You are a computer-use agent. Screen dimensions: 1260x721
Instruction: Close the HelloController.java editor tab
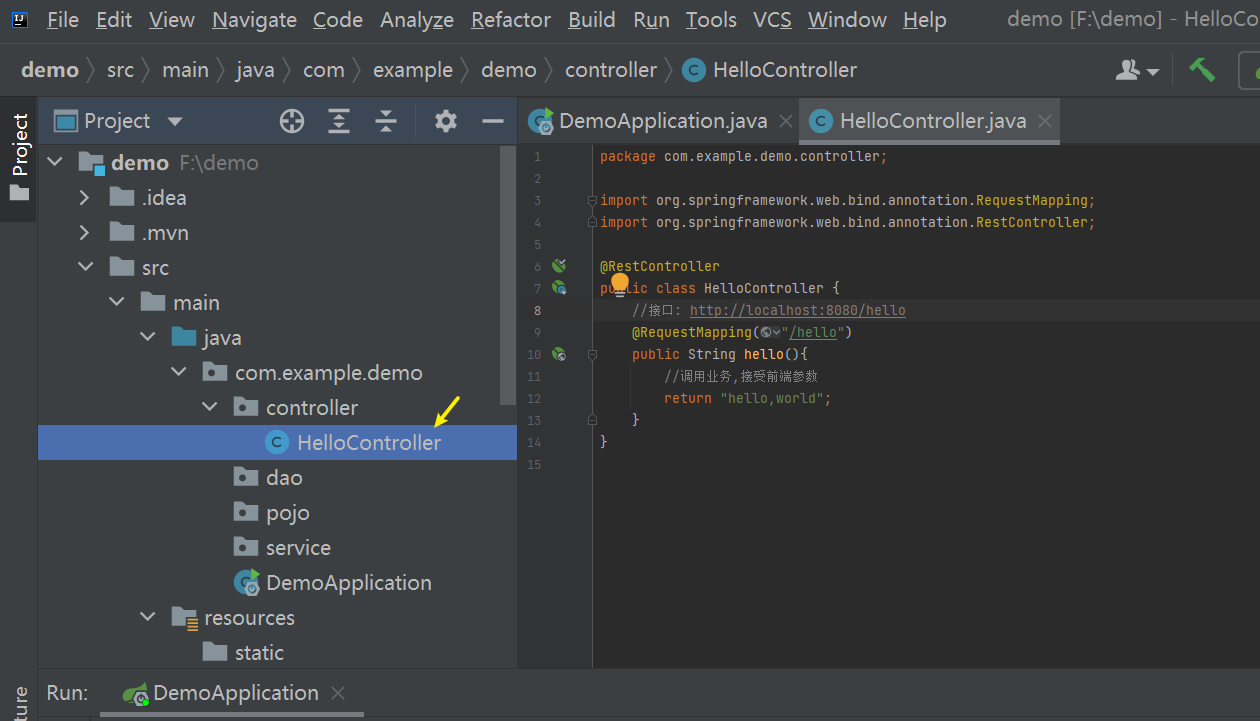pyautogui.click(x=1045, y=121)
